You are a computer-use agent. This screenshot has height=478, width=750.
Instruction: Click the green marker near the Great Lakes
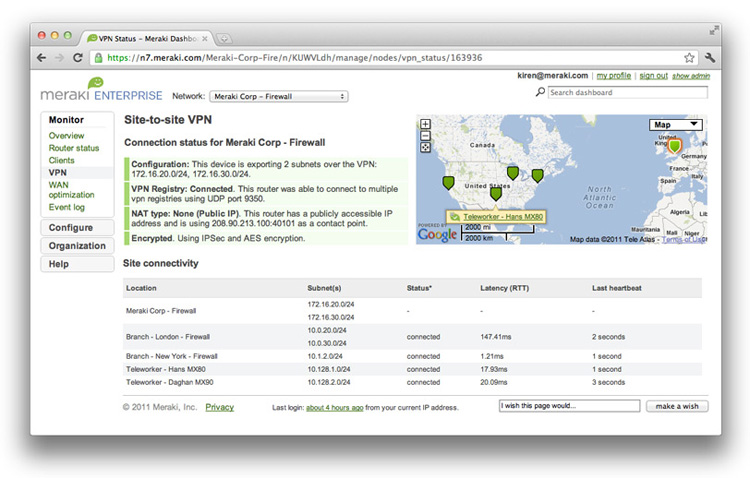(513, 172)
